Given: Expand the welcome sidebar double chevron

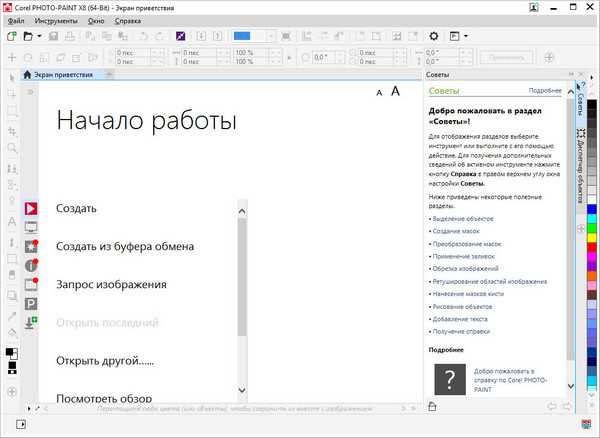Looking at the screenshot, I should point(31,92).
